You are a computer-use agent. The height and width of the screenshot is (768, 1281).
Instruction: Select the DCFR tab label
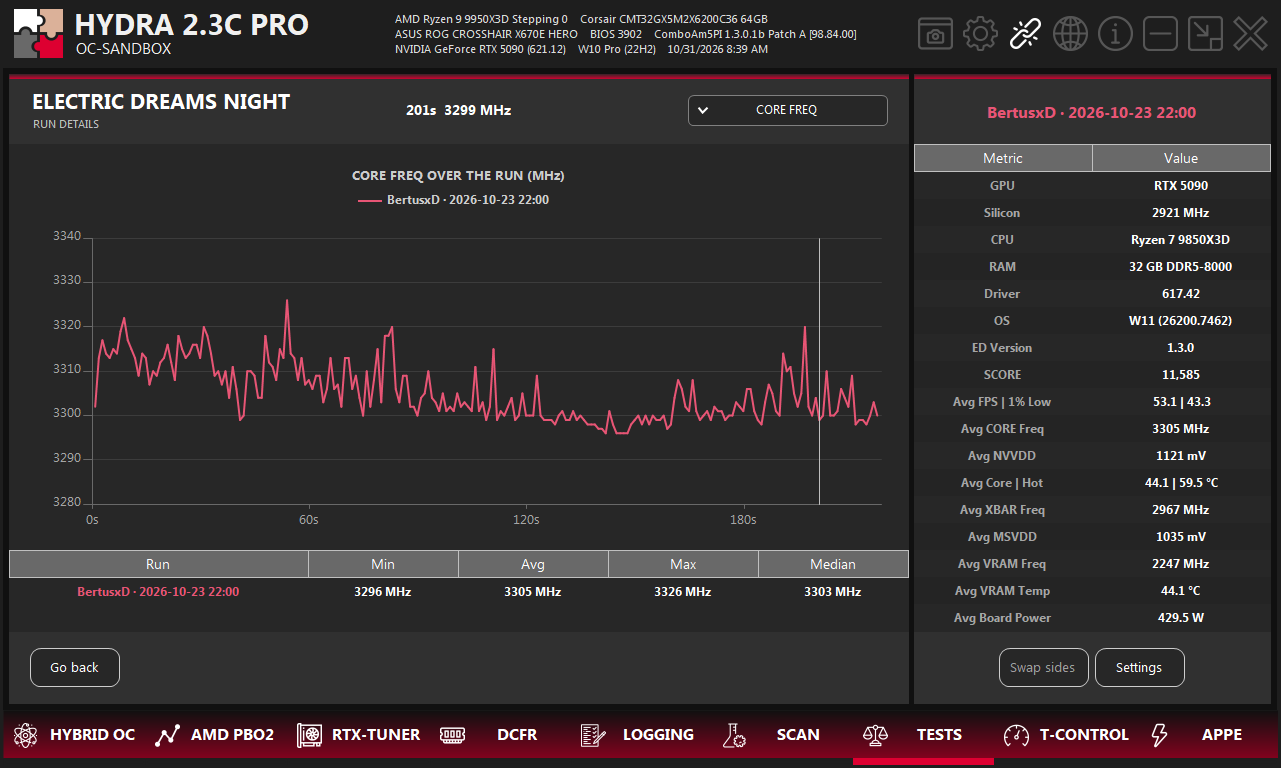pos(517,735)
